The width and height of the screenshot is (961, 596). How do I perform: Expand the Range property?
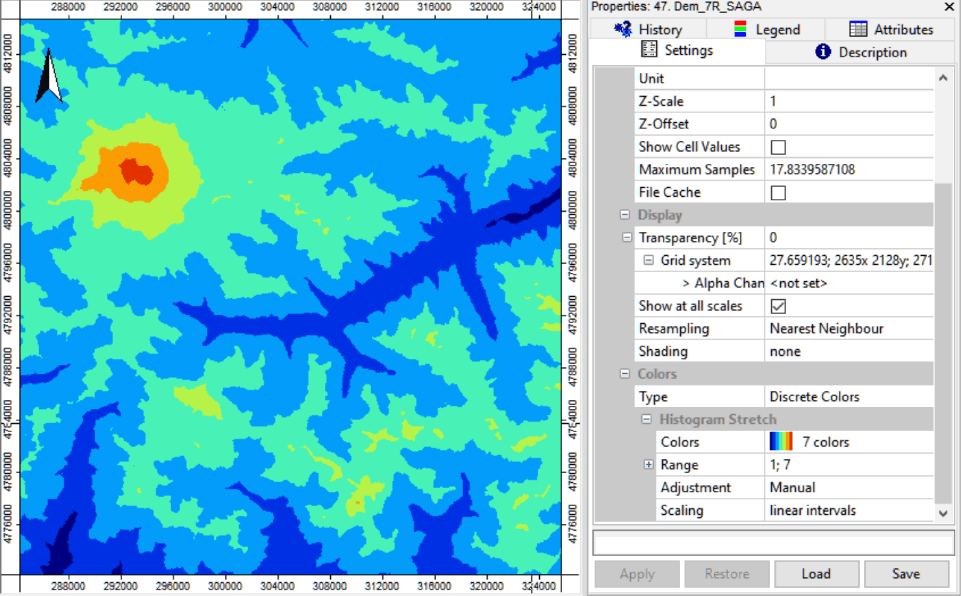648,465
